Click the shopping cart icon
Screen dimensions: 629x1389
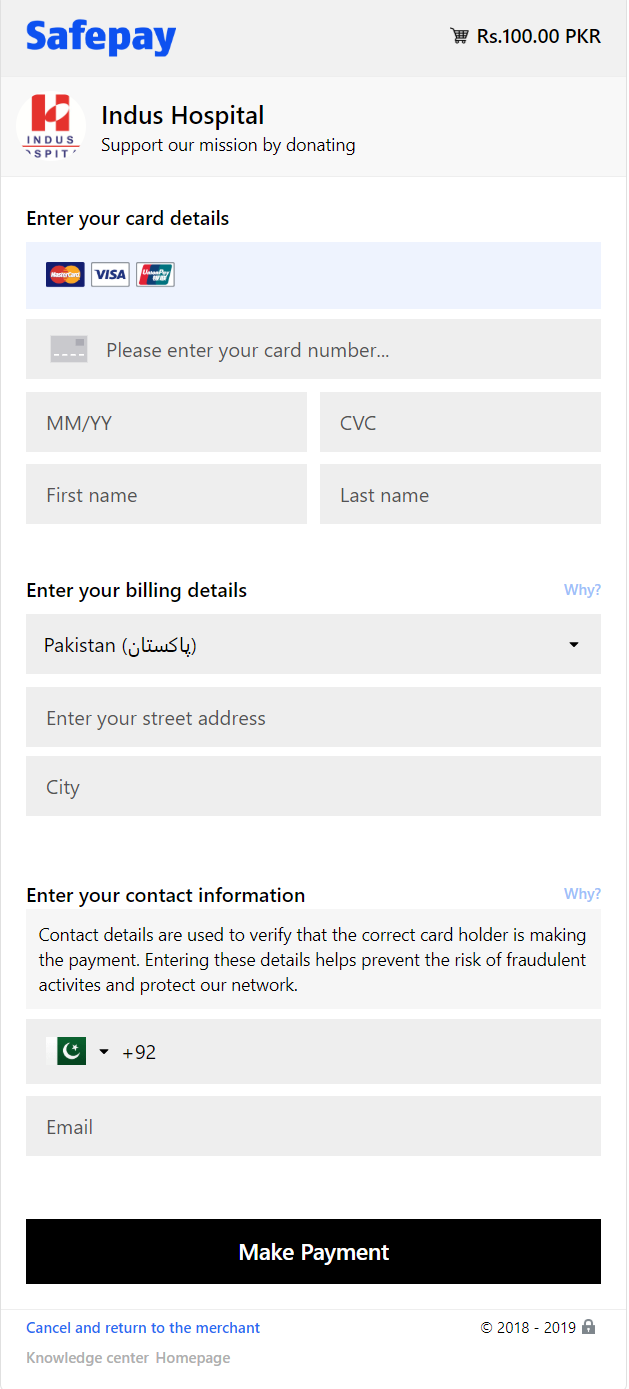tap(459, 37)
